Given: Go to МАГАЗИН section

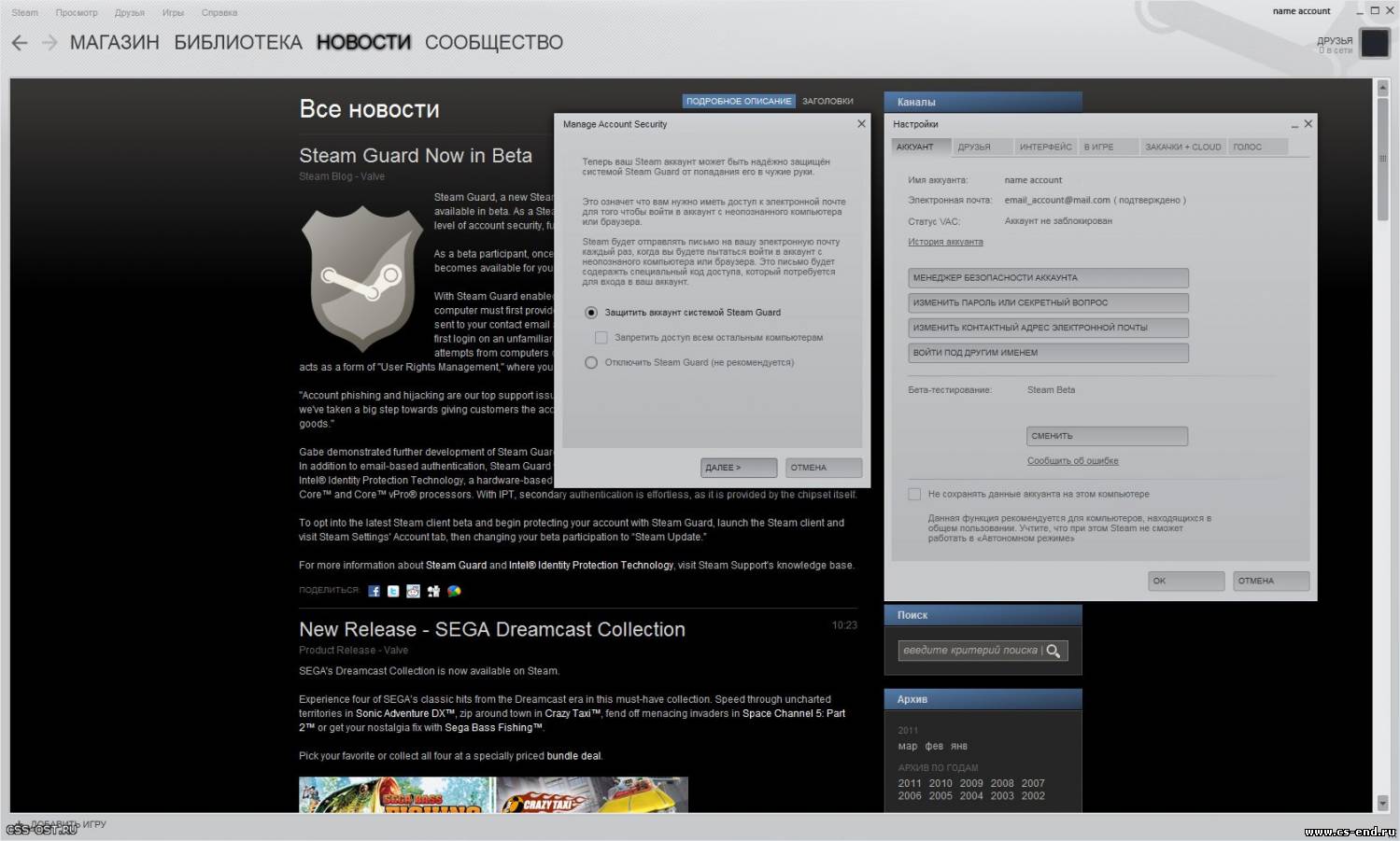Looking at the screenshot, I should click(x=115, y=42).
